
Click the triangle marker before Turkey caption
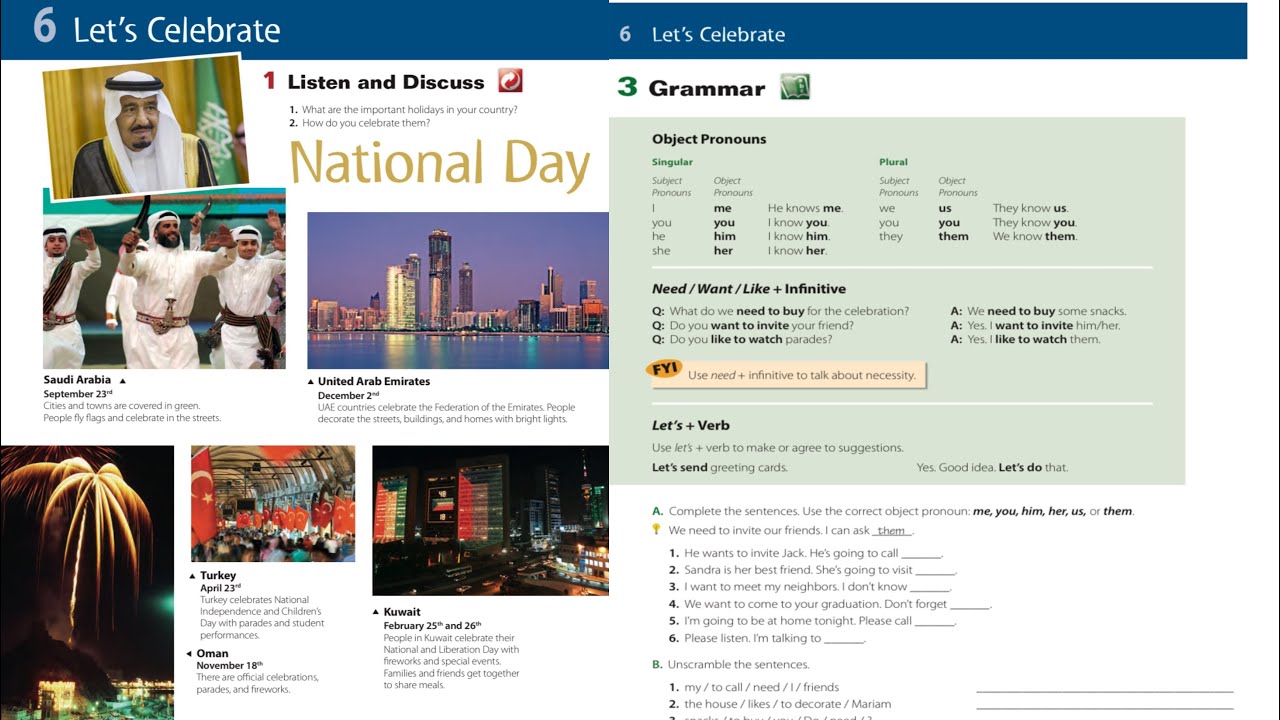[x=193, y=576]
